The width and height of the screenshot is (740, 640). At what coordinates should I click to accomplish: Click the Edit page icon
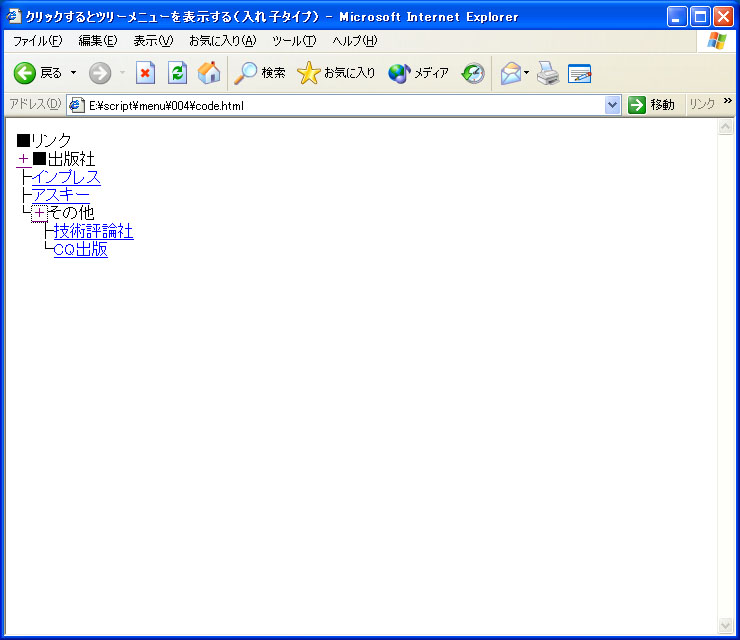pyautogui.click(x=580, y=73)
